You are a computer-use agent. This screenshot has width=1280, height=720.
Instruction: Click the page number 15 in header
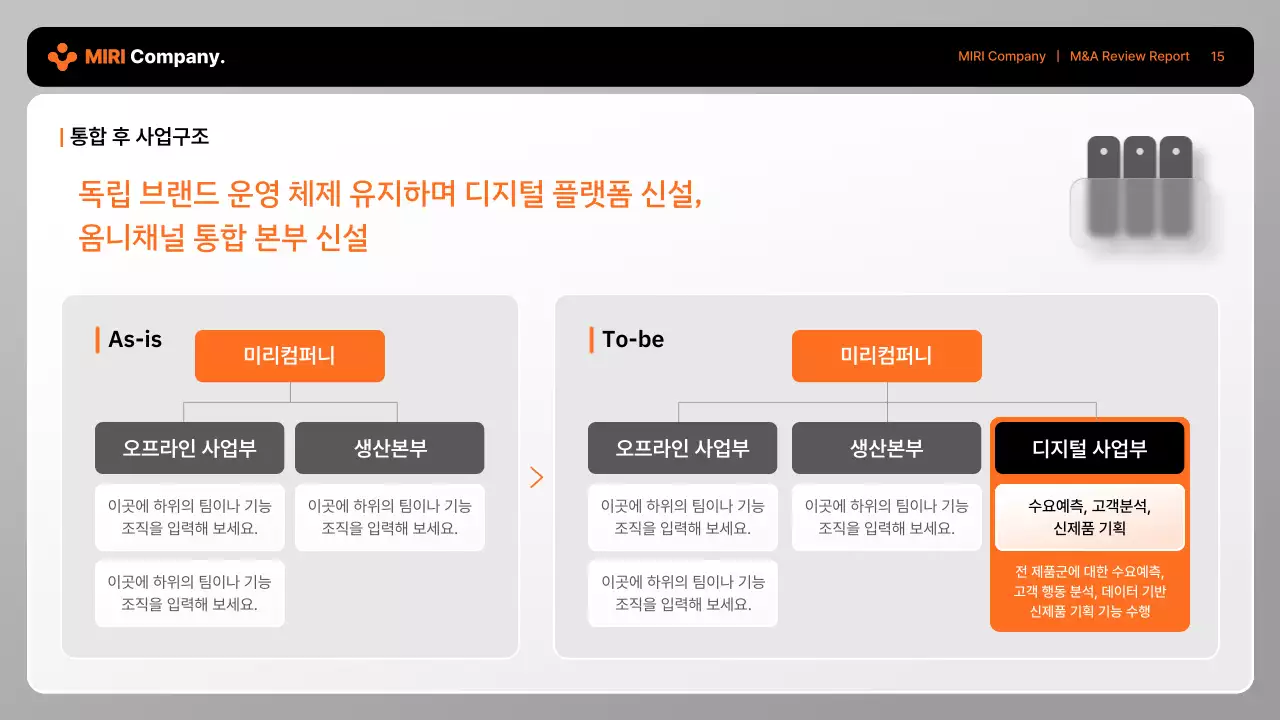click(x=1217, y=56)
